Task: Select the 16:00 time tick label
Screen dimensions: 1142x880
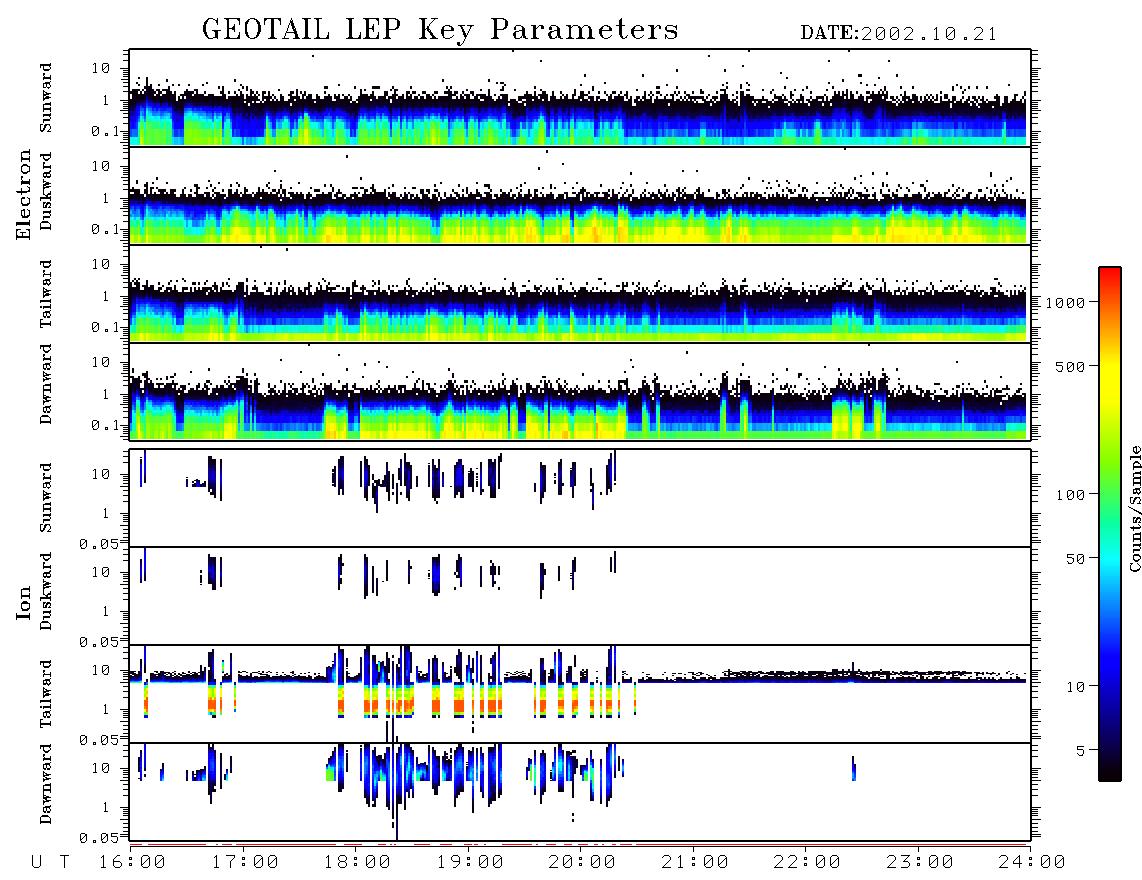Action: (x=131, y=863)
